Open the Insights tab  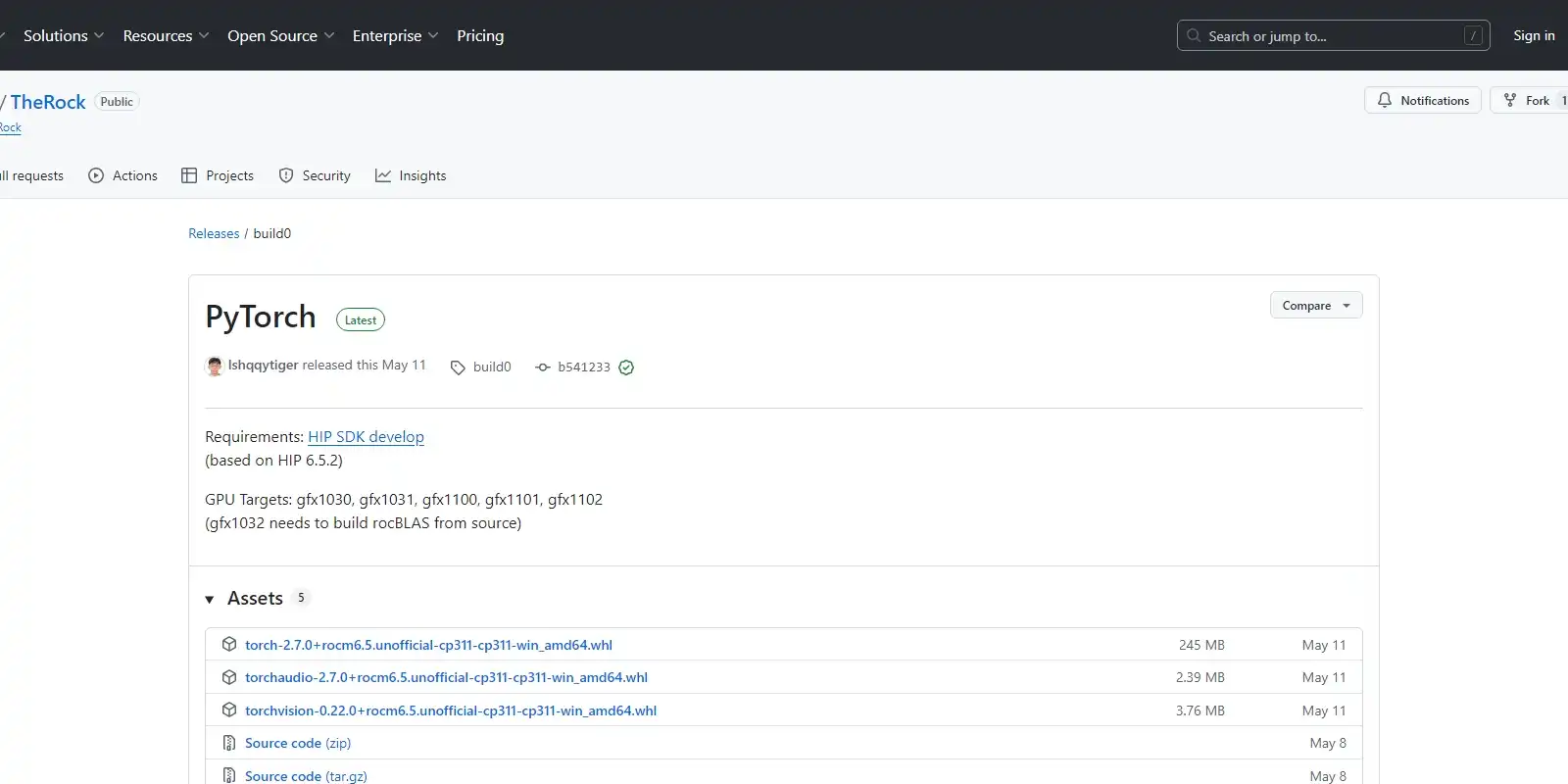pyautogui.click(x=411, y=175)
